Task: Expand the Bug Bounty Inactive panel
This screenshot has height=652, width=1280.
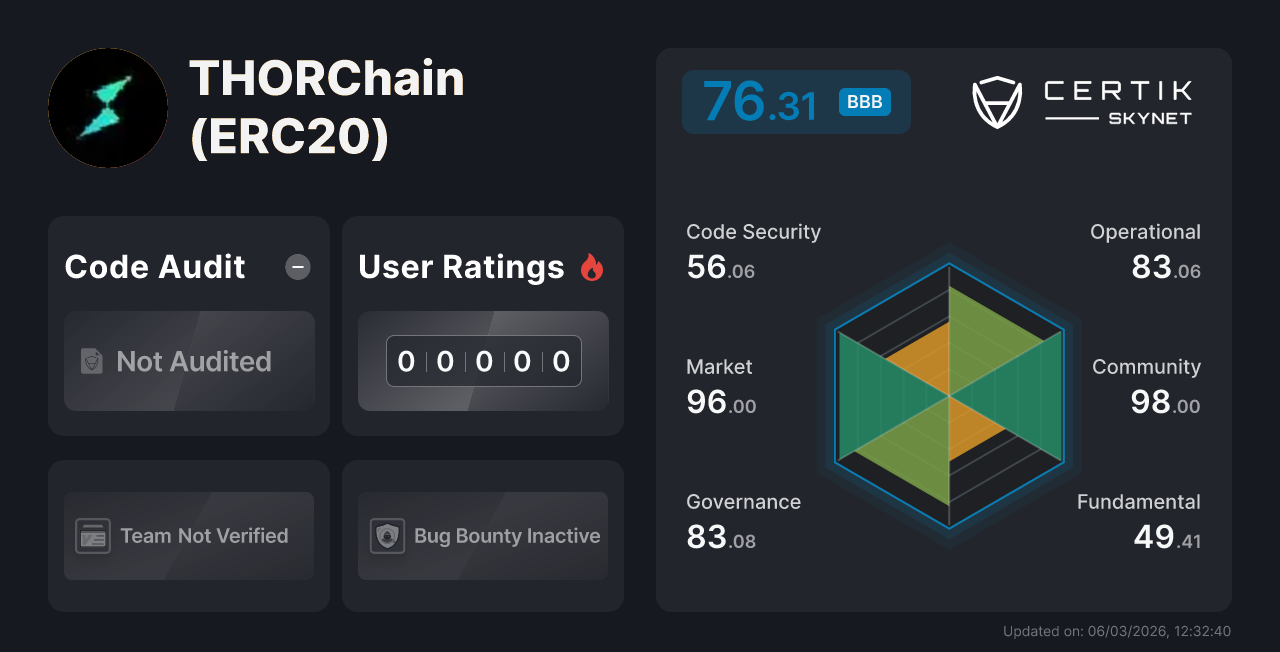Action: tap(482, 535)
